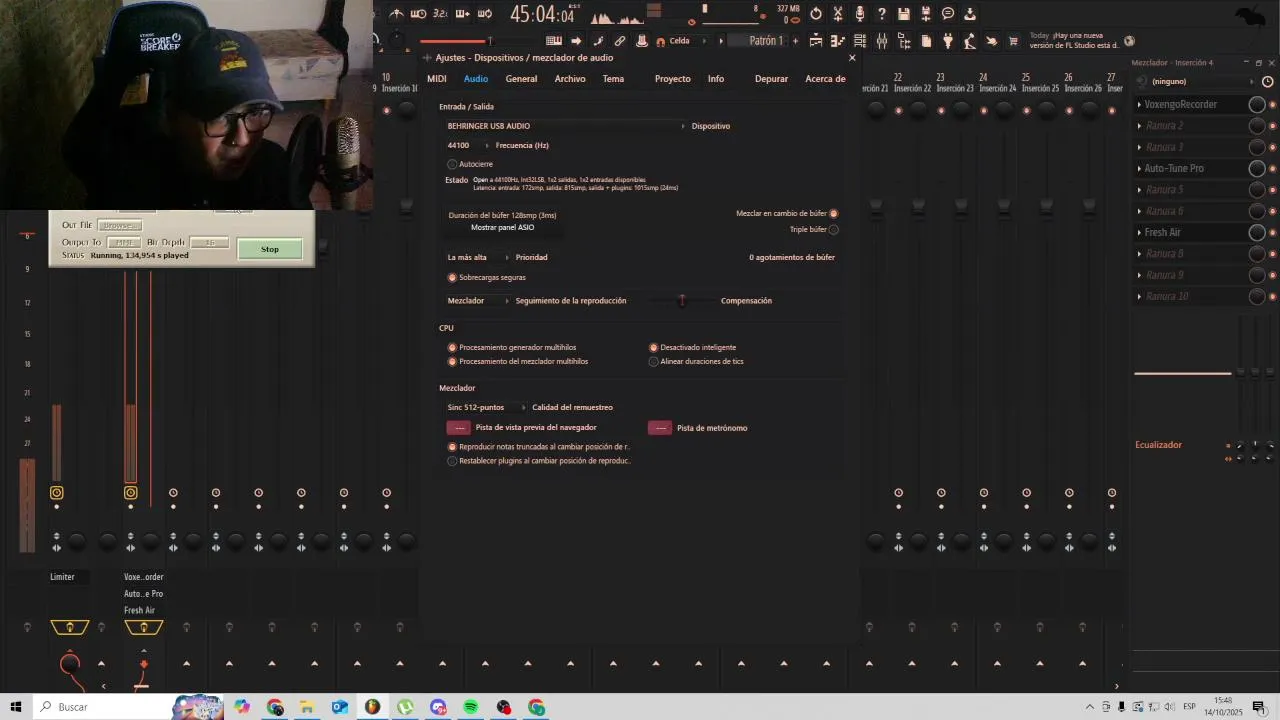
Task: Open the (ninguno) preset dropdown in mixer panel
Action: [1200, 81]
